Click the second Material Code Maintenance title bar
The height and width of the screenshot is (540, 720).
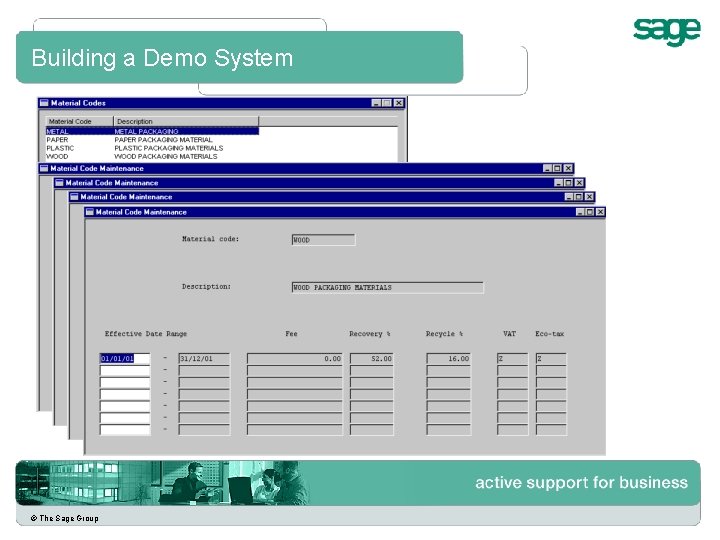point(319,183)
